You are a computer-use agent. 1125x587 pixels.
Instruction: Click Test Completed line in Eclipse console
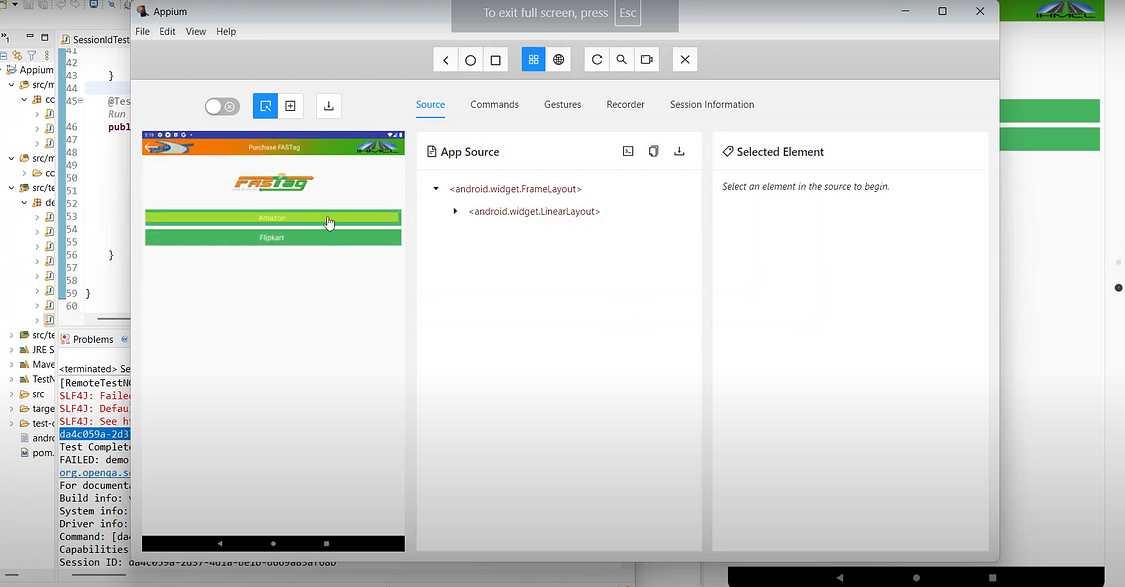coord(95,447)
